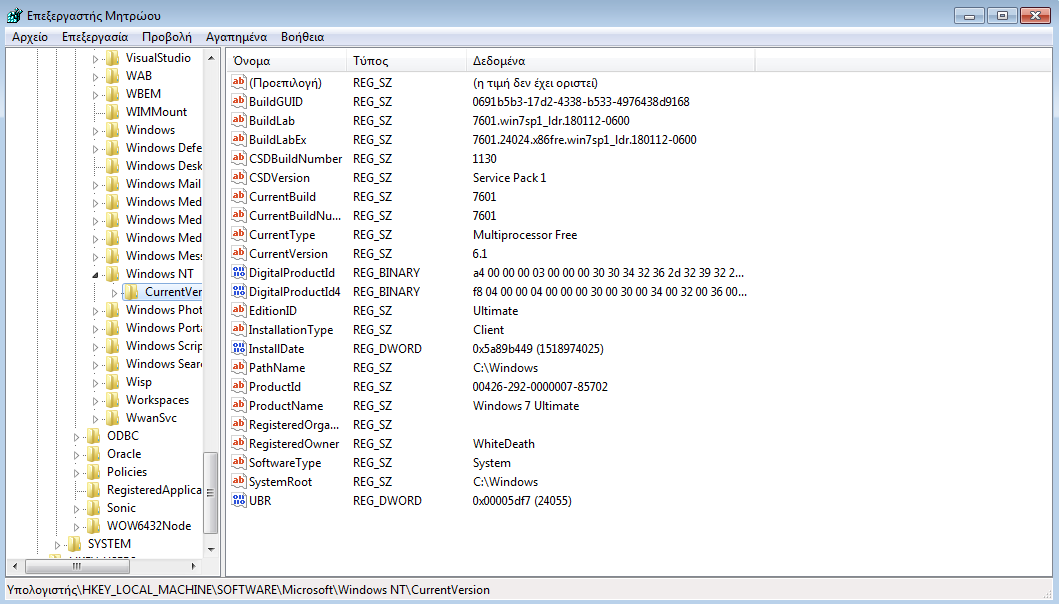
Task: Click the Registry Editor title bar icon
Action: [14, 15]
